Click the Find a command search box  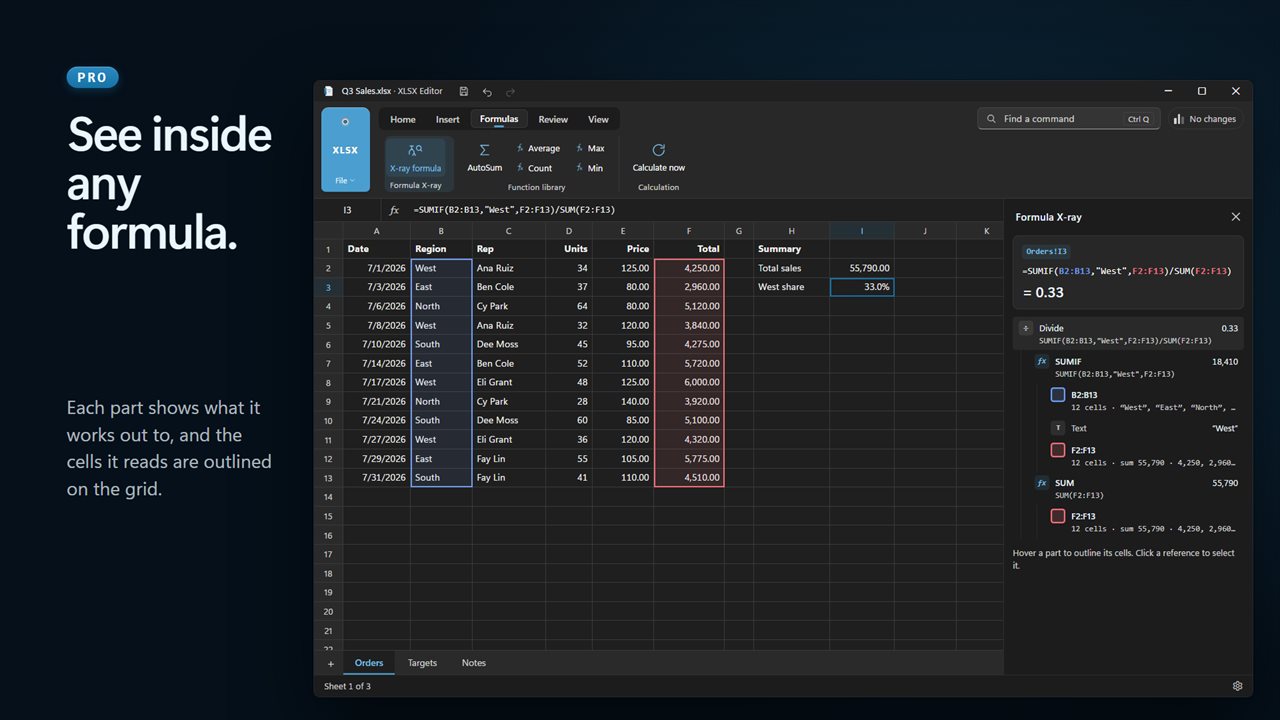pos(1069,119)
